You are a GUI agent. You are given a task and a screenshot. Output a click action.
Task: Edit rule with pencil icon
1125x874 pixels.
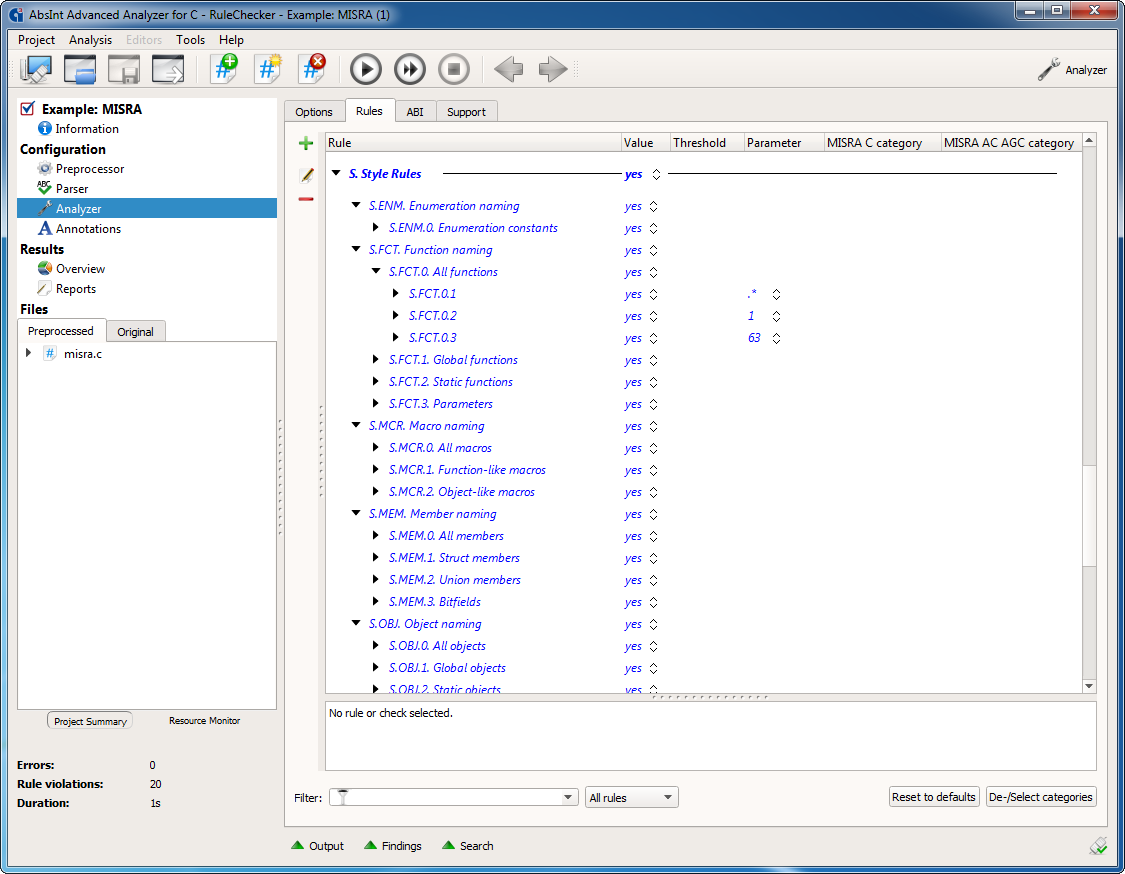[306, 174]
